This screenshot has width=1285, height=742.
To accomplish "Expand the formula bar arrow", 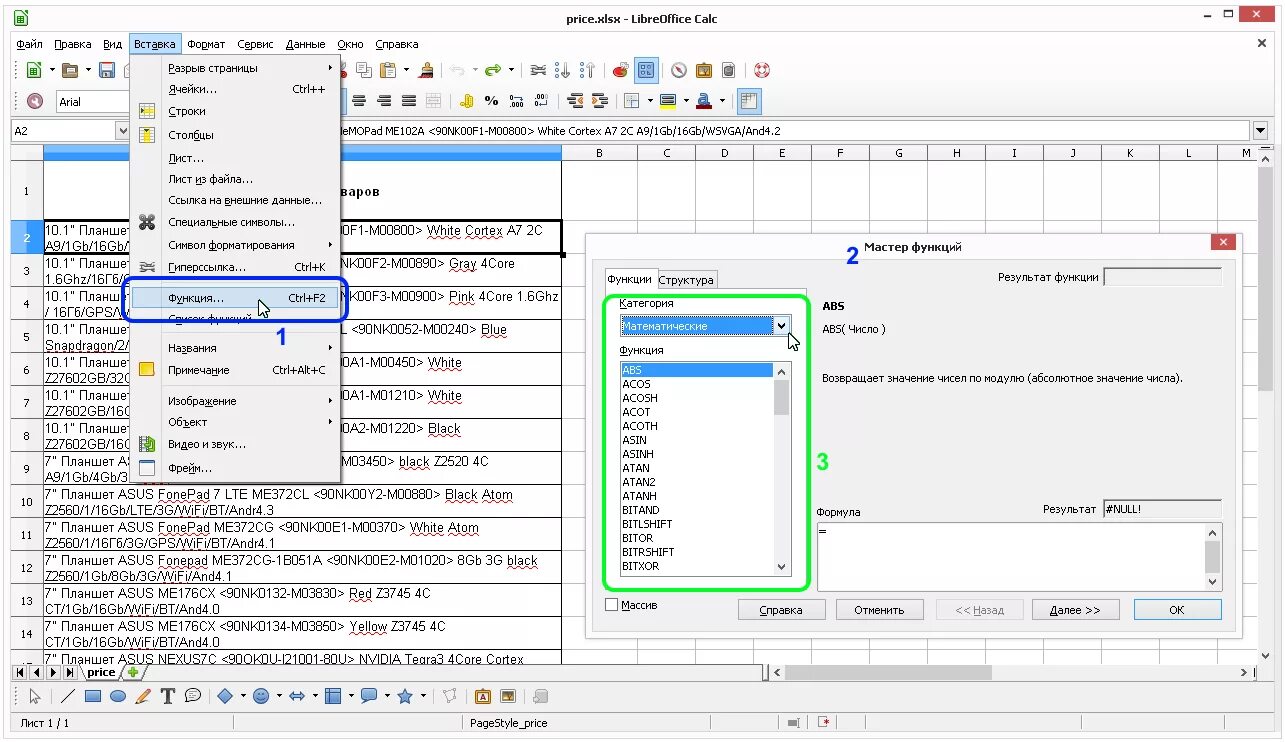I will (x=1260, y=131).
